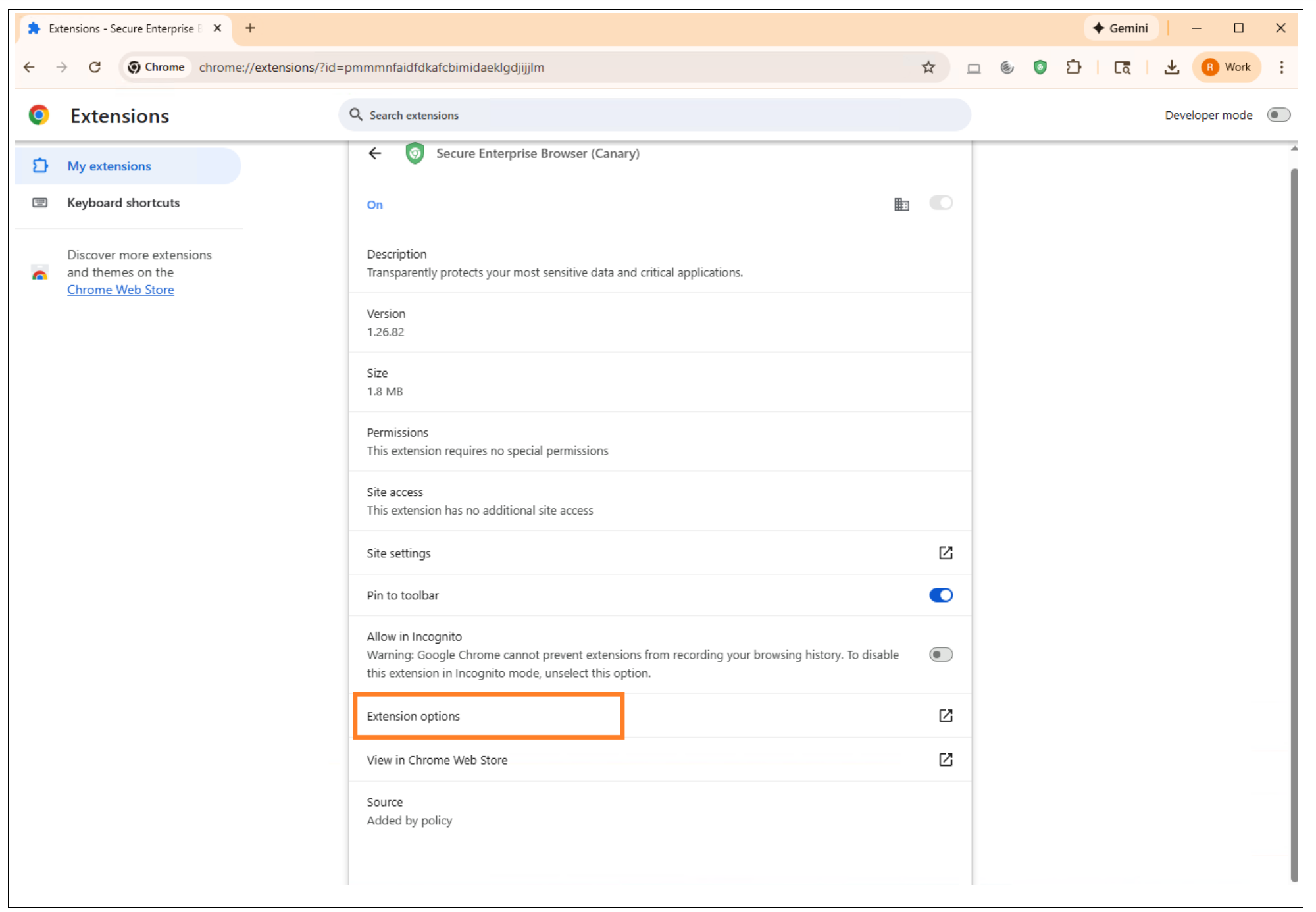The width and height of the screenshot is (1316, 912).
Task: Open Keyboard shortcuts in the sidebar
Action: coord(123,203)
